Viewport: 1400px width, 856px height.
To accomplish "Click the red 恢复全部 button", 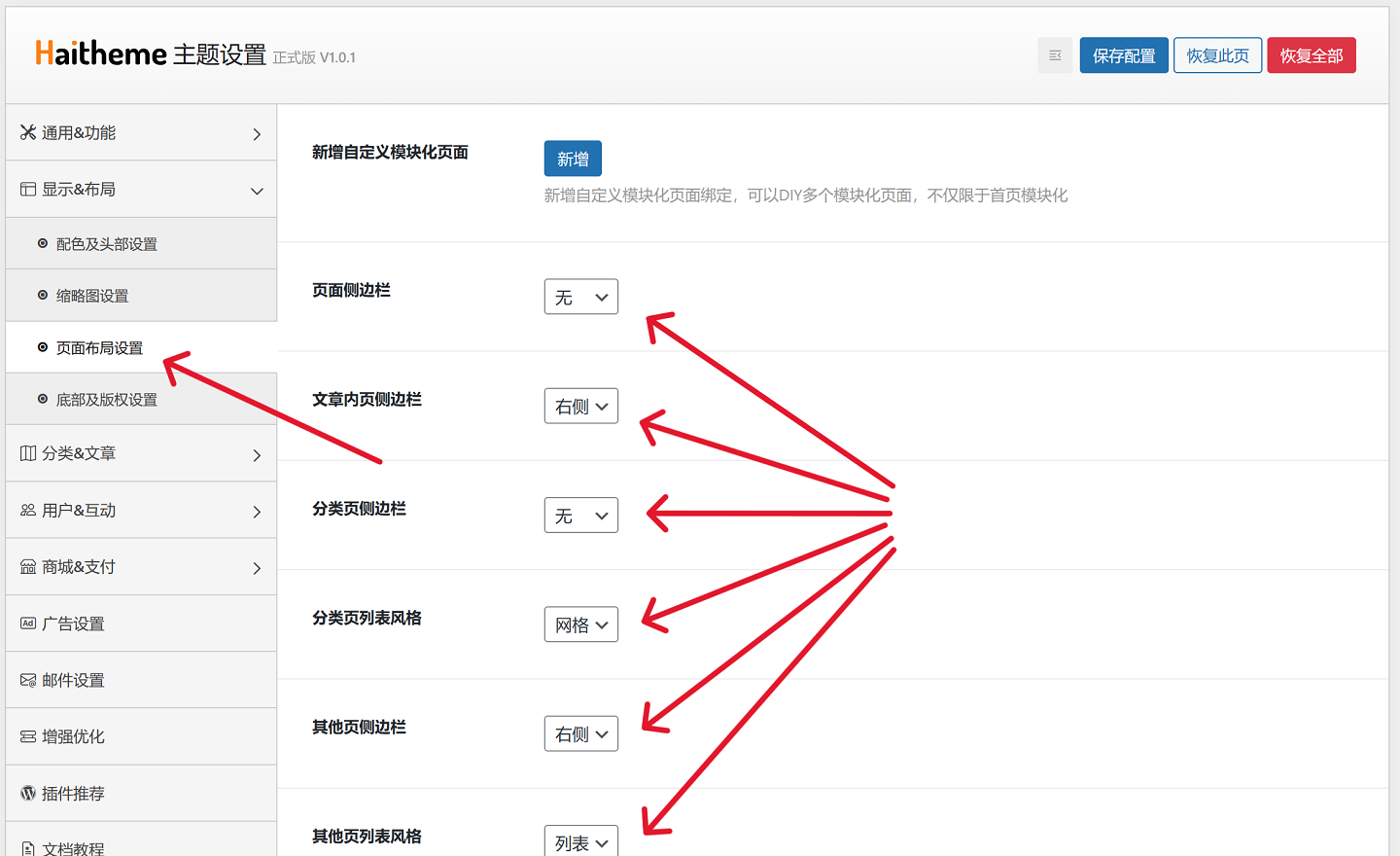I will point(1312,55).
